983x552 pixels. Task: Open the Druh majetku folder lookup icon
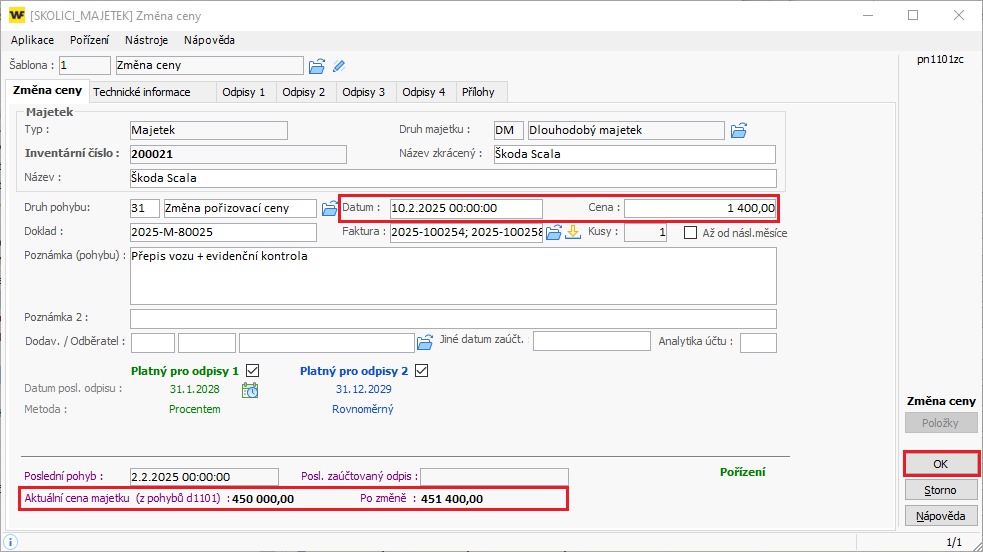tap(739, 130)
